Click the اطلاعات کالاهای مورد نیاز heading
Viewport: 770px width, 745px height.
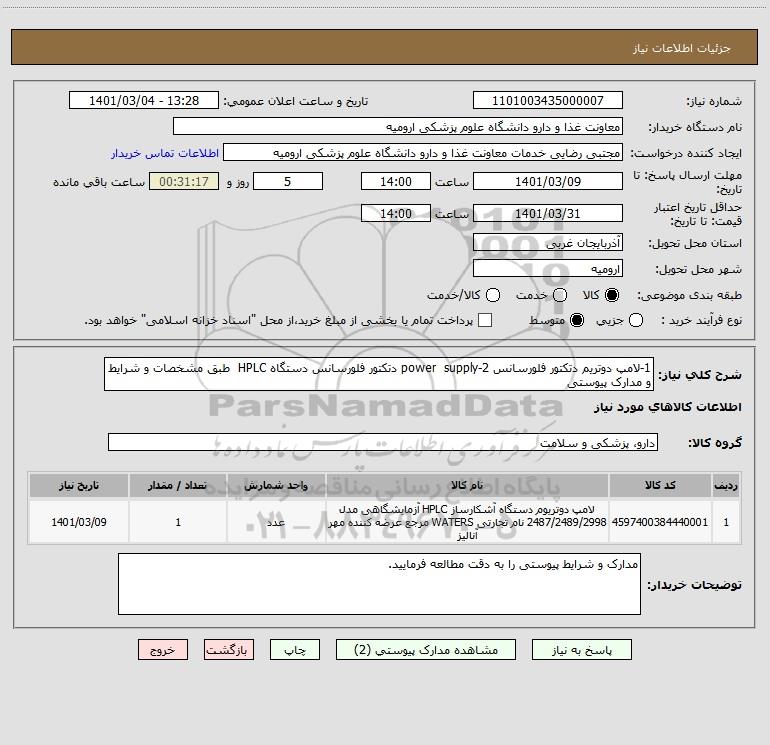[x=668, y=407]
